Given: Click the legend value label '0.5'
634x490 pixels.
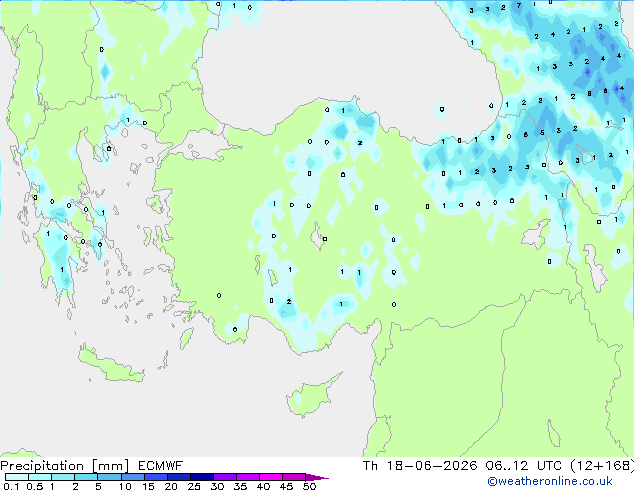Looking at the screenshot, I should click(35, 486).
